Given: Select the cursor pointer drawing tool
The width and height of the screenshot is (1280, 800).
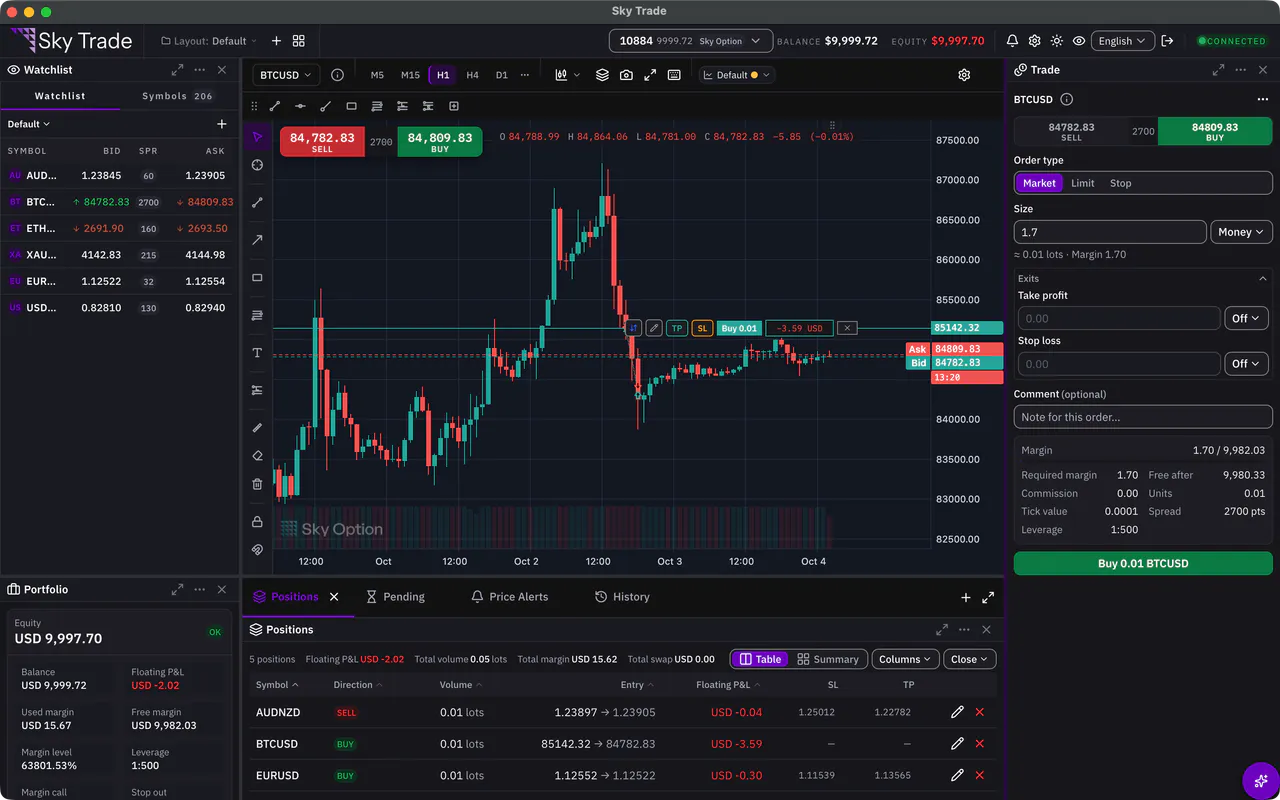Looking at the screenshot, I should 257,137.
